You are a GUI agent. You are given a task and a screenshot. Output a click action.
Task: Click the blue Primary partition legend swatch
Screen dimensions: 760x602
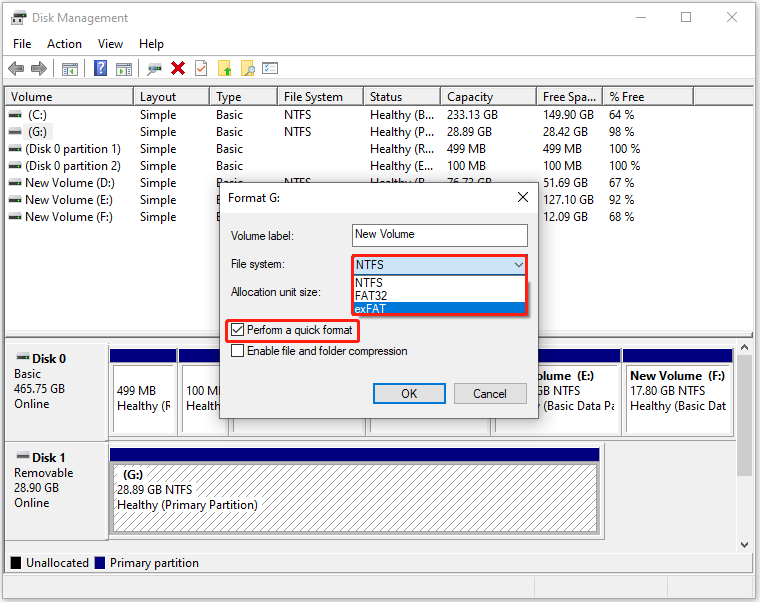pyautogui.click(x=100, y=563)
